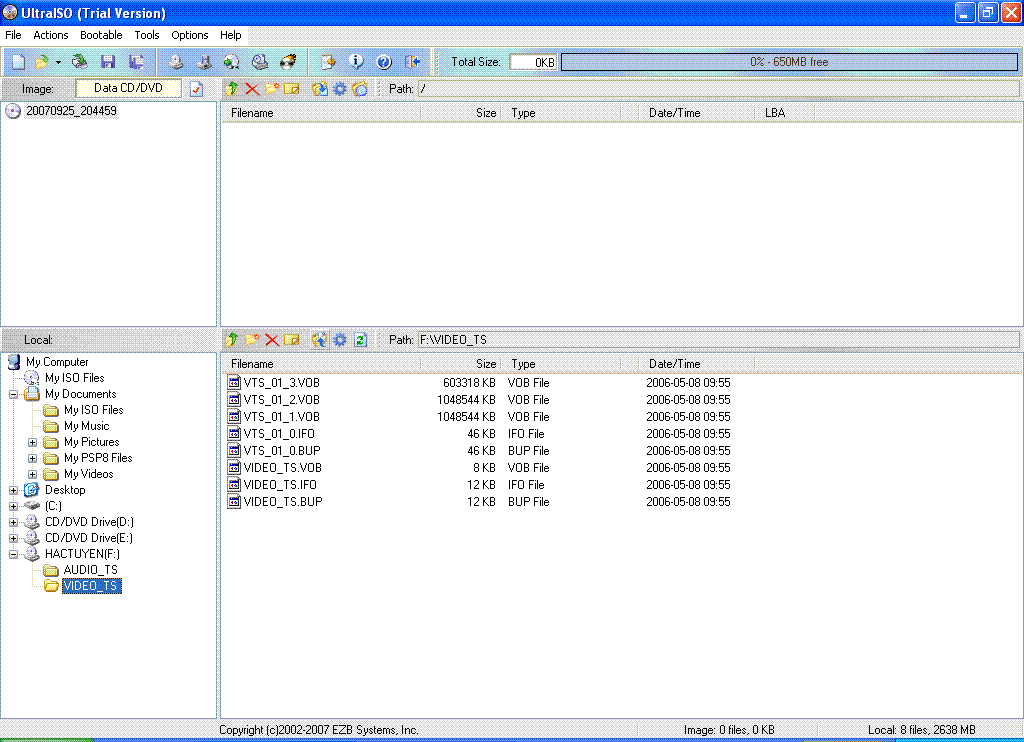Click the Convert image toolbar icon
Viewport: 1024px width, 742px height.
coord(231,61)
